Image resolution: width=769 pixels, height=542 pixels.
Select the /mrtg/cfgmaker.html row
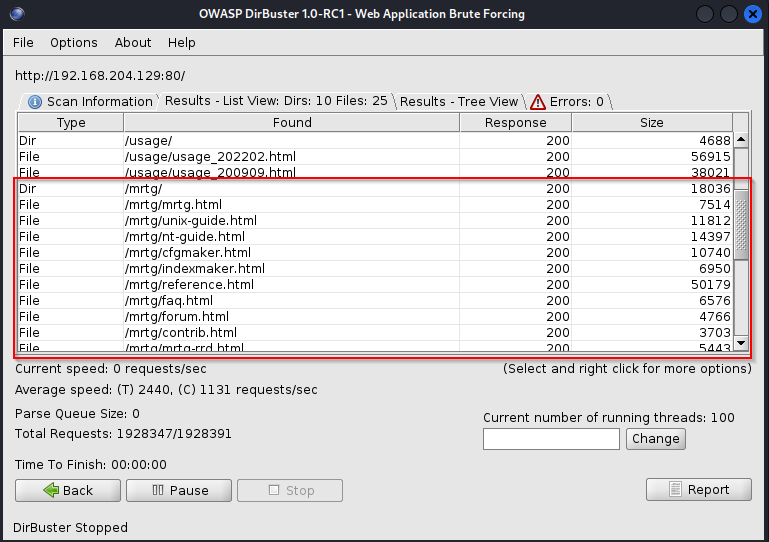coord(375,253)
